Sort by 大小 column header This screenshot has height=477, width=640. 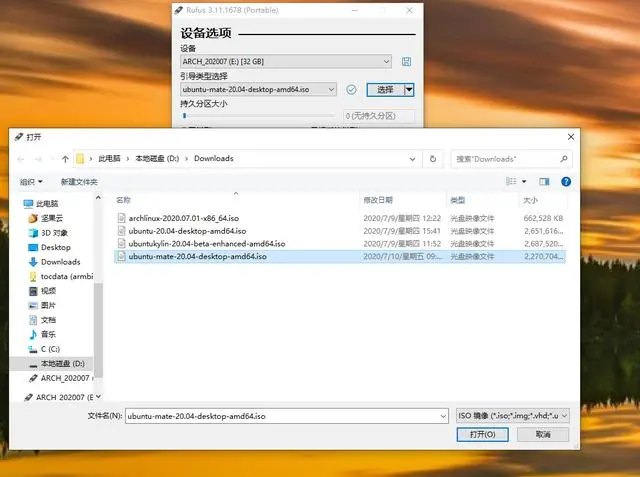(530, 200)
